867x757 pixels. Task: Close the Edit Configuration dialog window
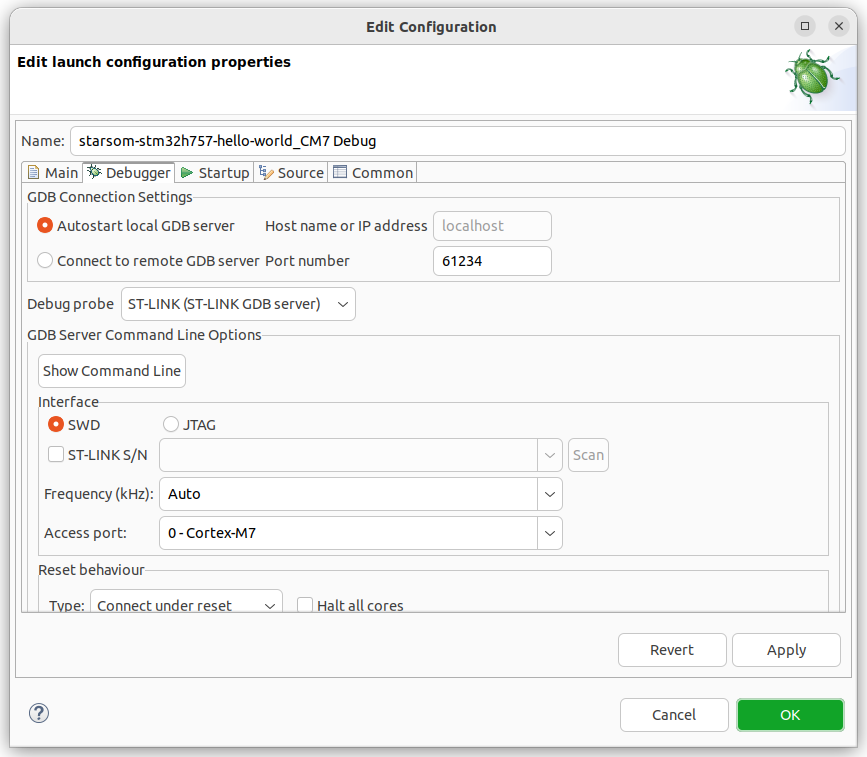pos(838,26)
